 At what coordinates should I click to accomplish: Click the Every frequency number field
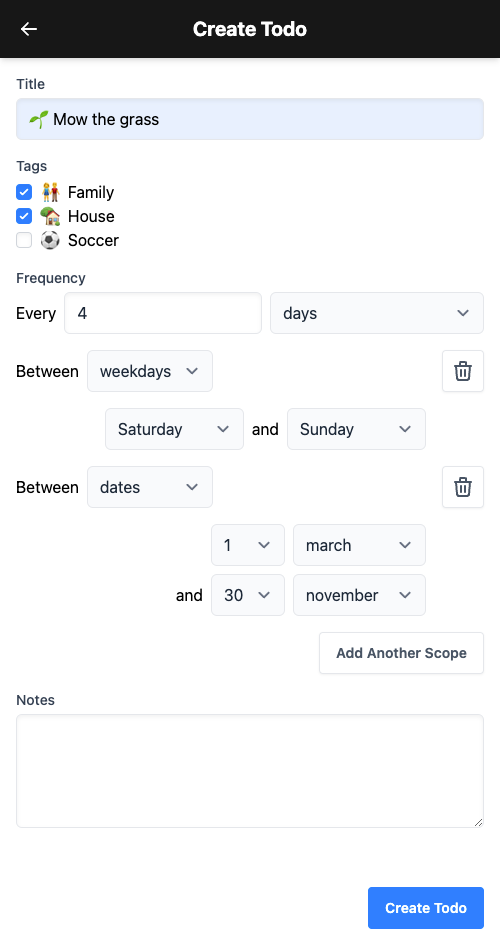(x=163, y=313)
